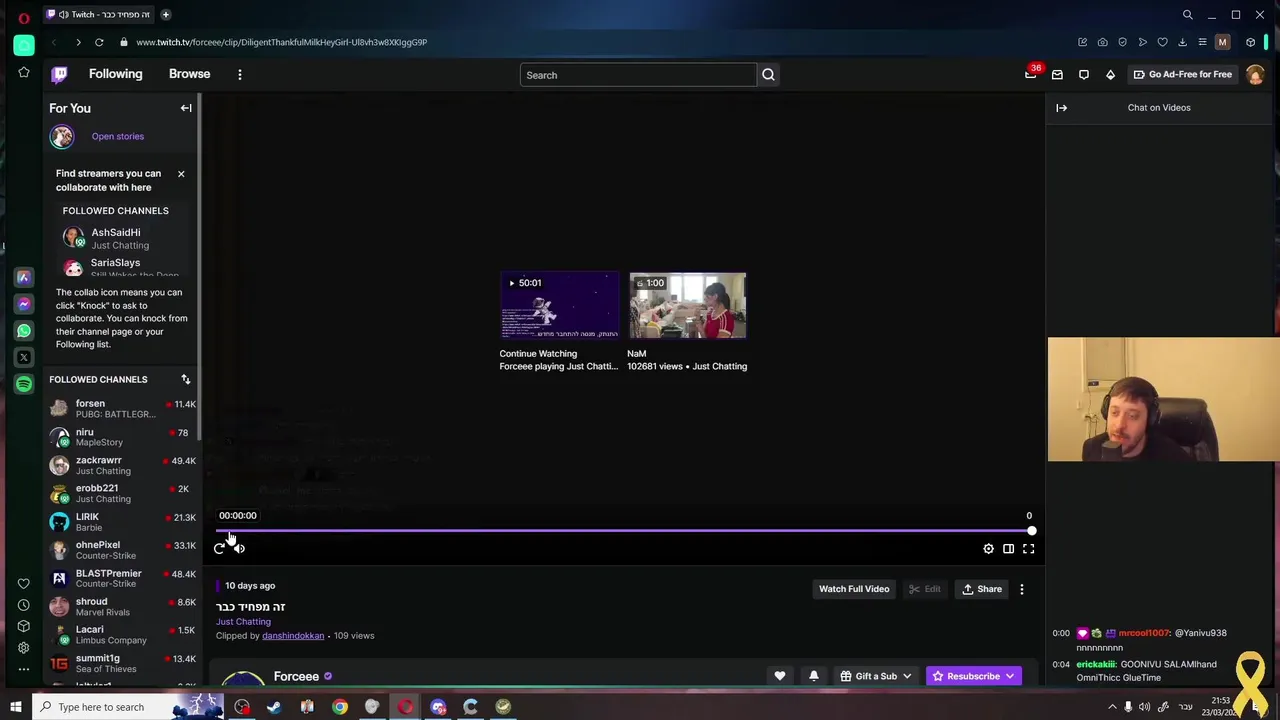Toggle theatre mode on the player

1008,548
